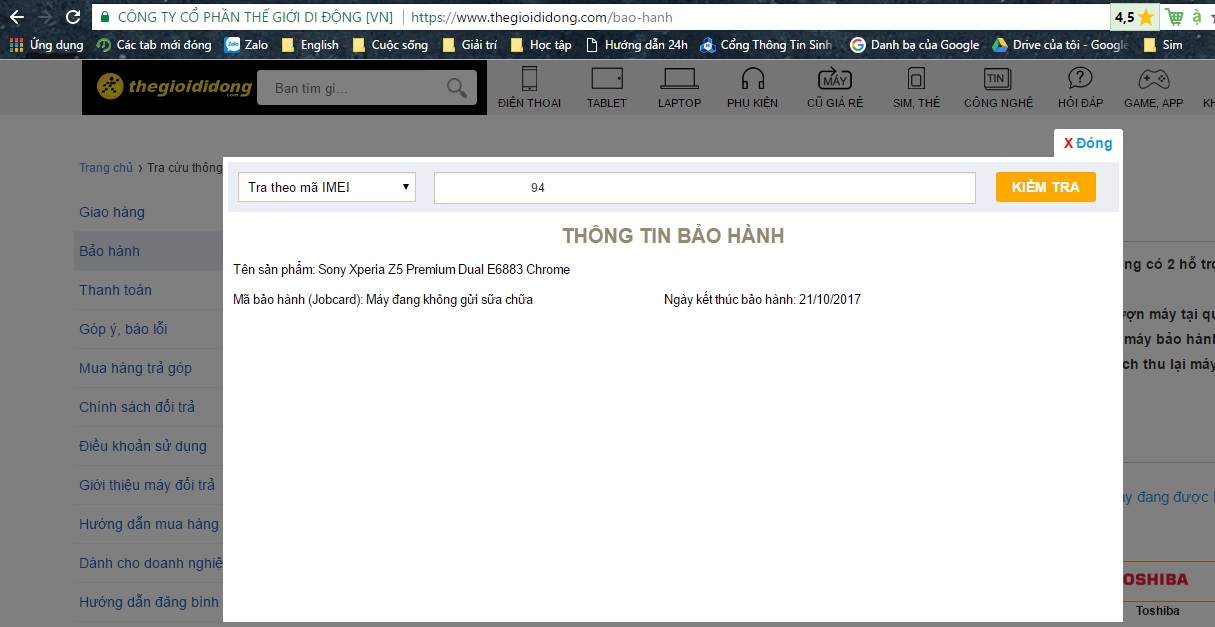Click the Trang chủ breadcrumb link
This screenshot has height=627, width=1215.
pyautogui.click(x=106, y=168)
